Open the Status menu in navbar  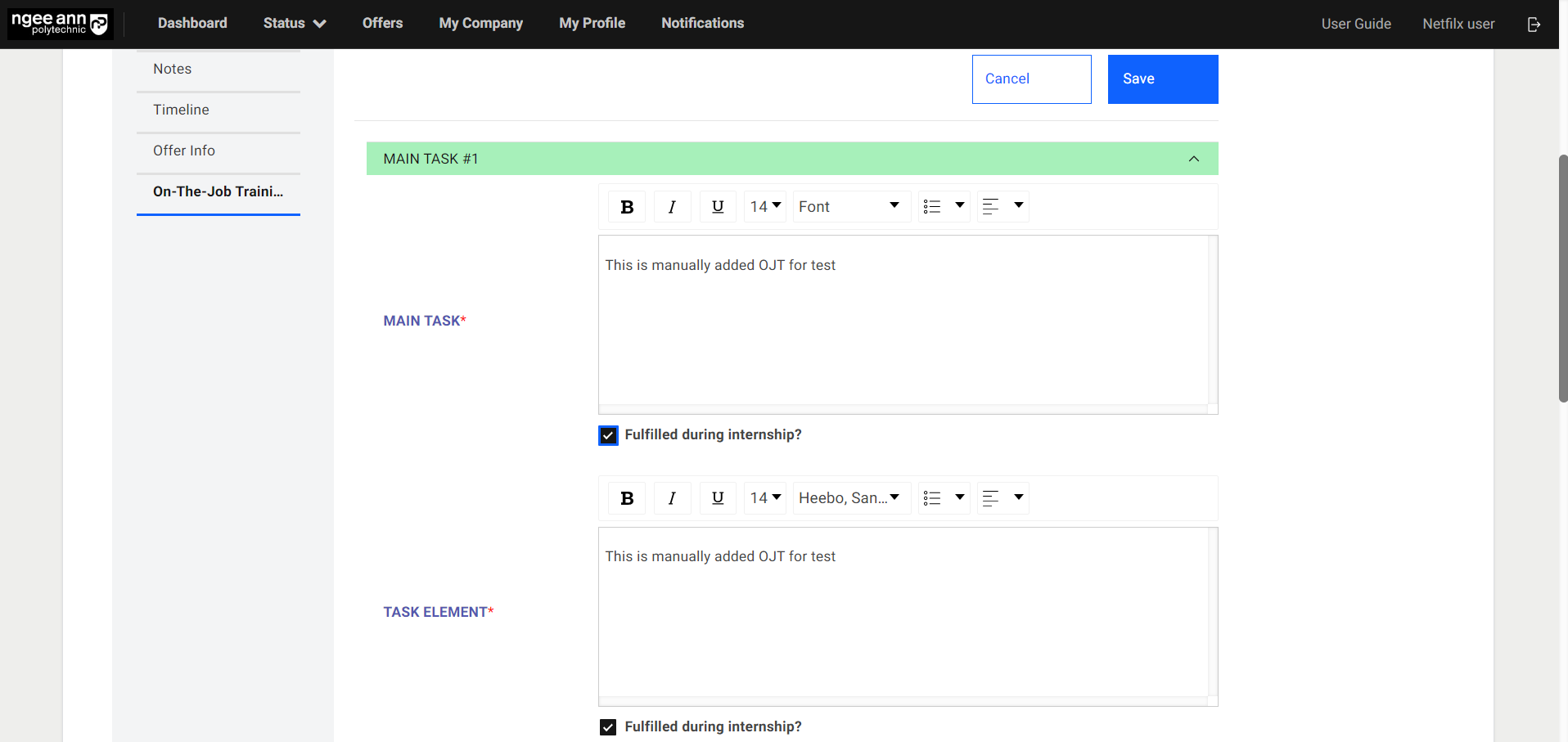coord(294,24)
